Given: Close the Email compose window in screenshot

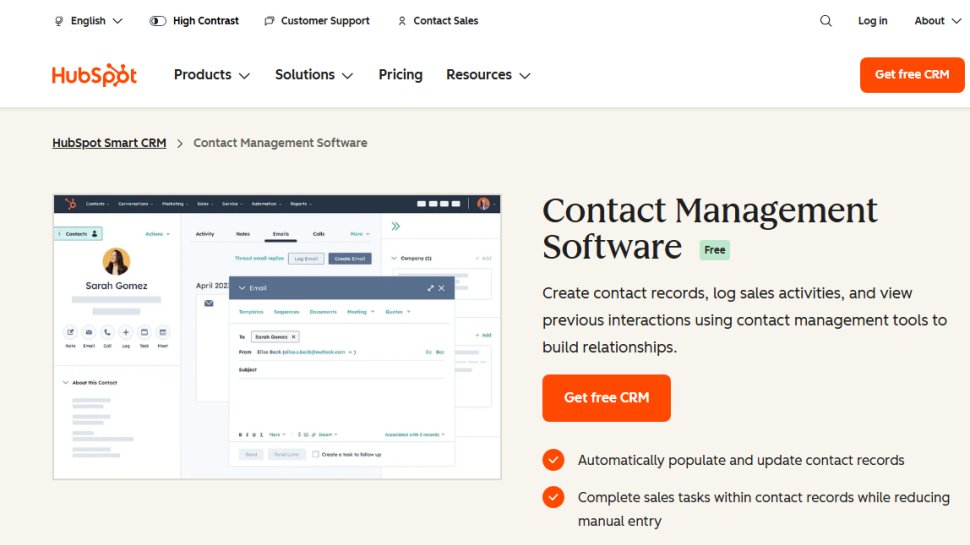Looking at the screenshot, I should 442,288.
